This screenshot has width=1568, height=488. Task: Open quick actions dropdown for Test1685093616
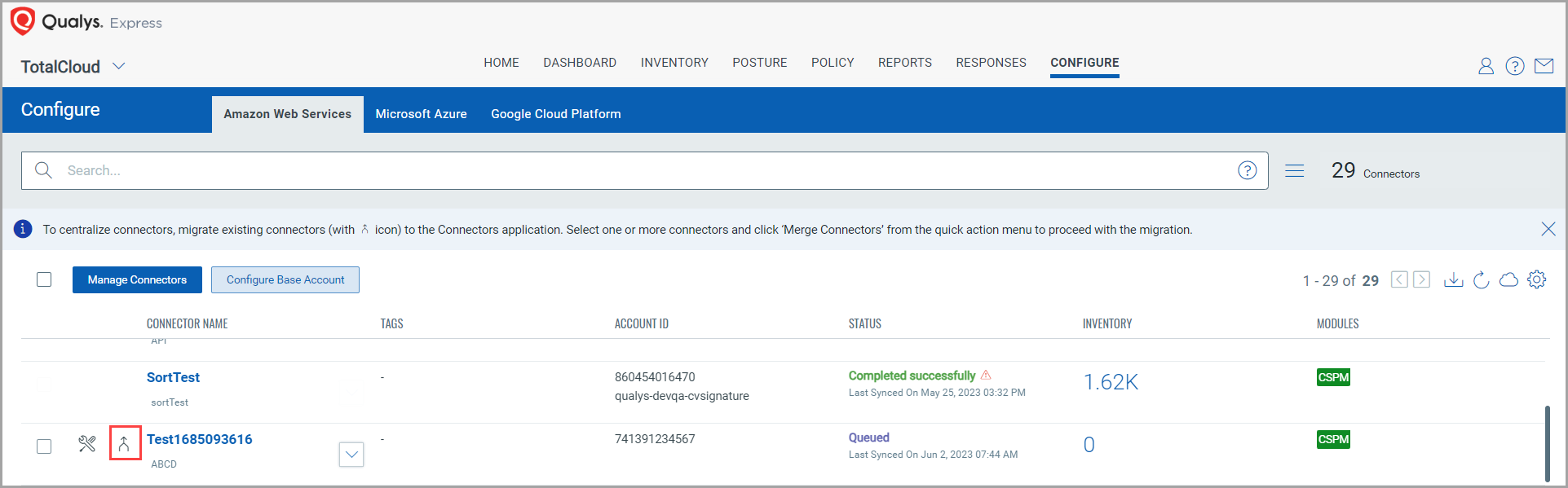pyautogui.click(x=351, y=455)
